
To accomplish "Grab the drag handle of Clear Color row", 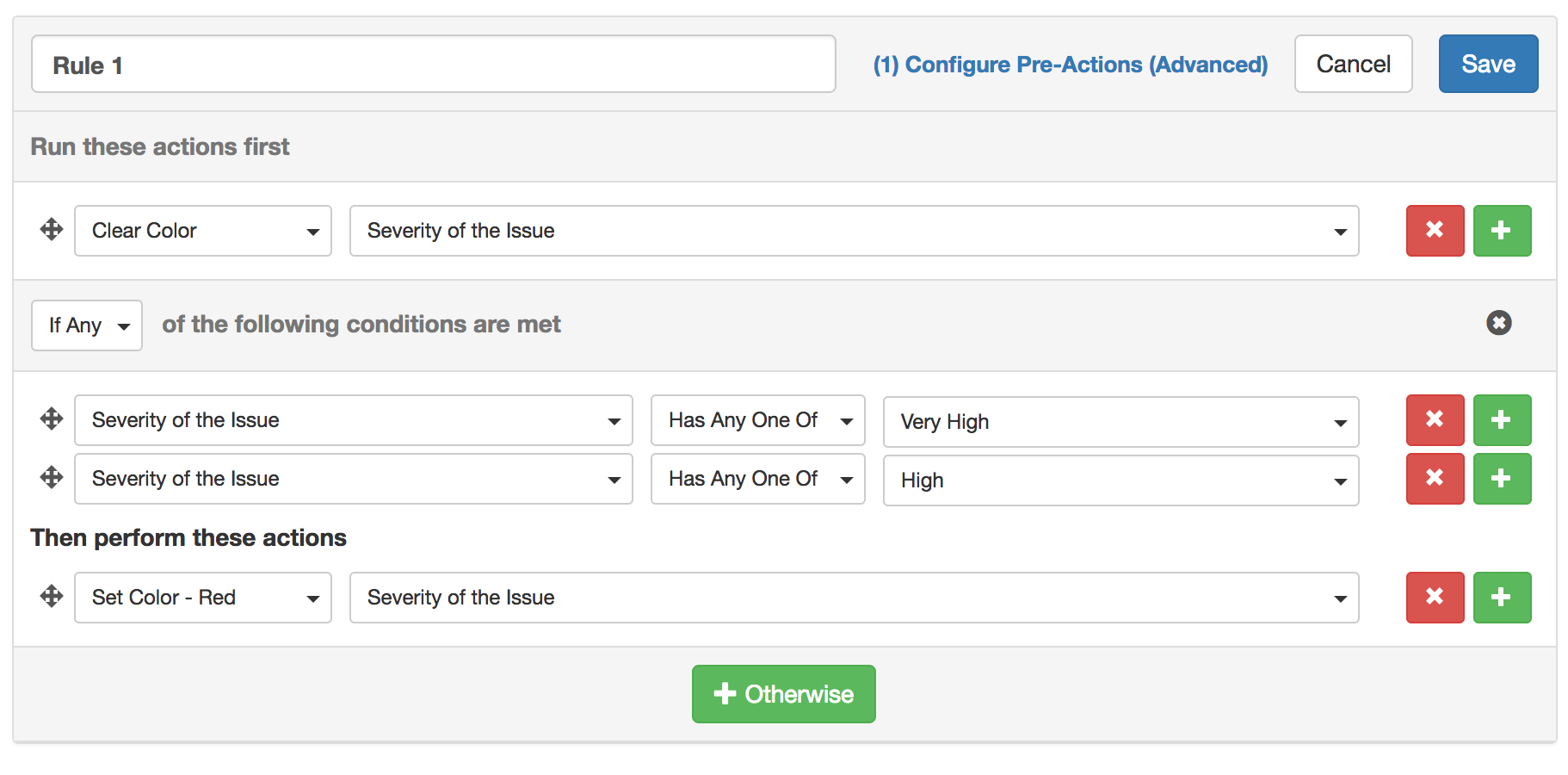I will click(x=52, y=230).
